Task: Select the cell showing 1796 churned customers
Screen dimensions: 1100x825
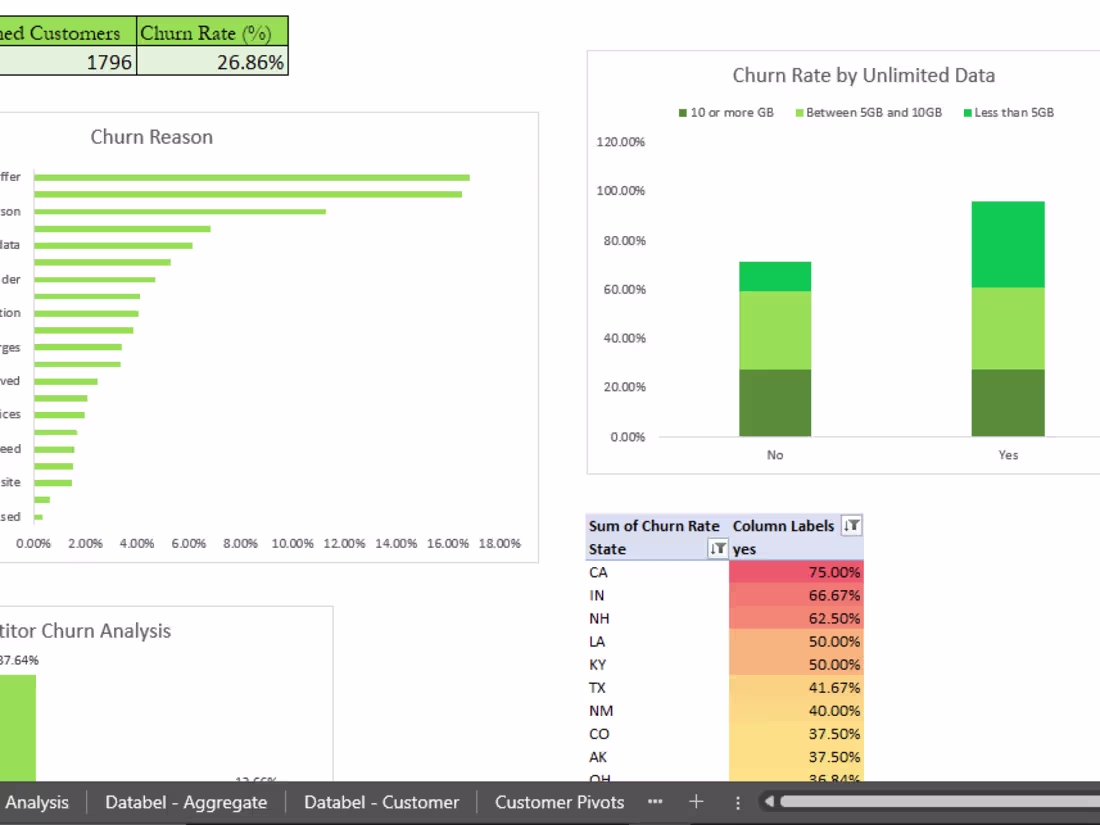Action: pyautogui.click(x=67, y=62)
